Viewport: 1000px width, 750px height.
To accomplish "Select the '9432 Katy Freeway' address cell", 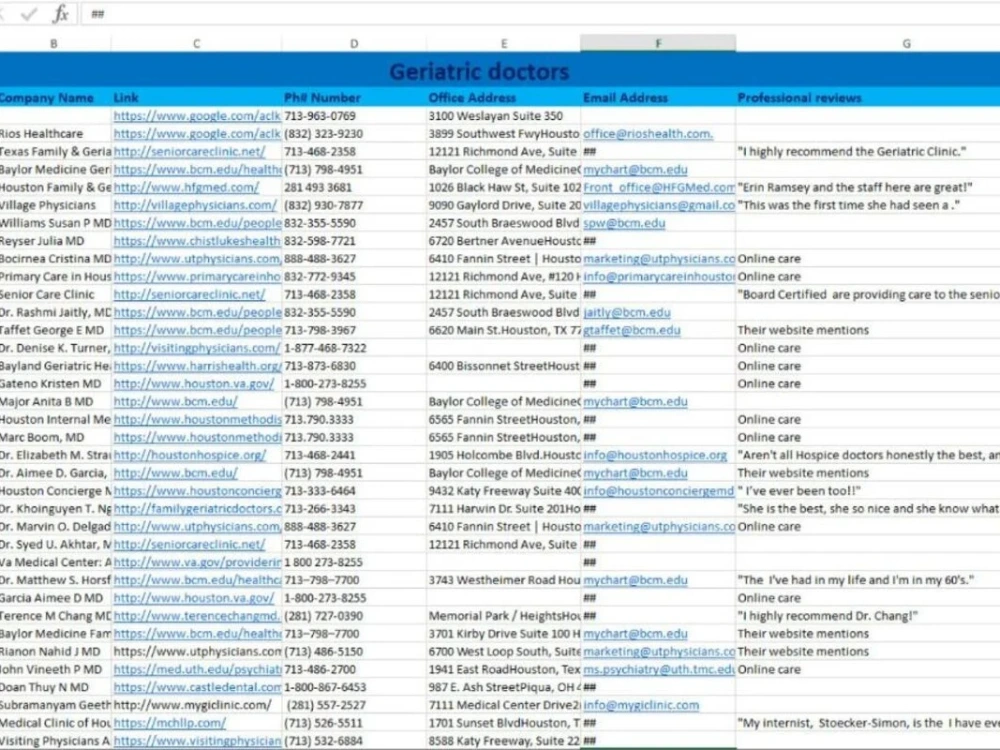I will (504, 491).
